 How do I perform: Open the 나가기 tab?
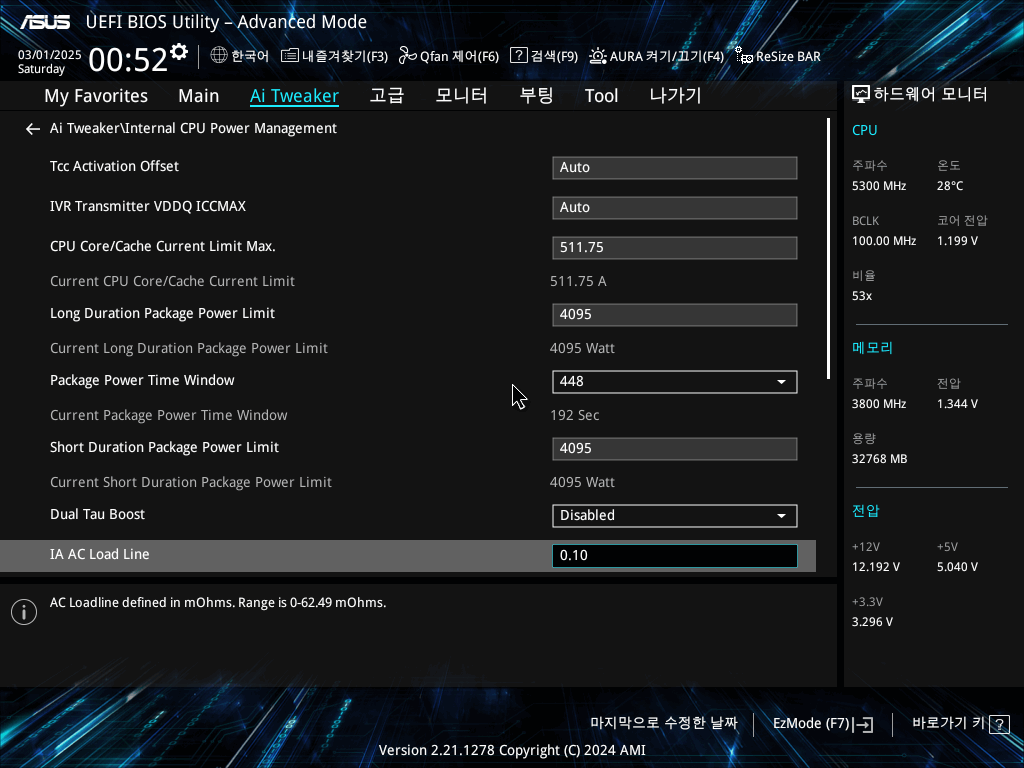[675, 95]
